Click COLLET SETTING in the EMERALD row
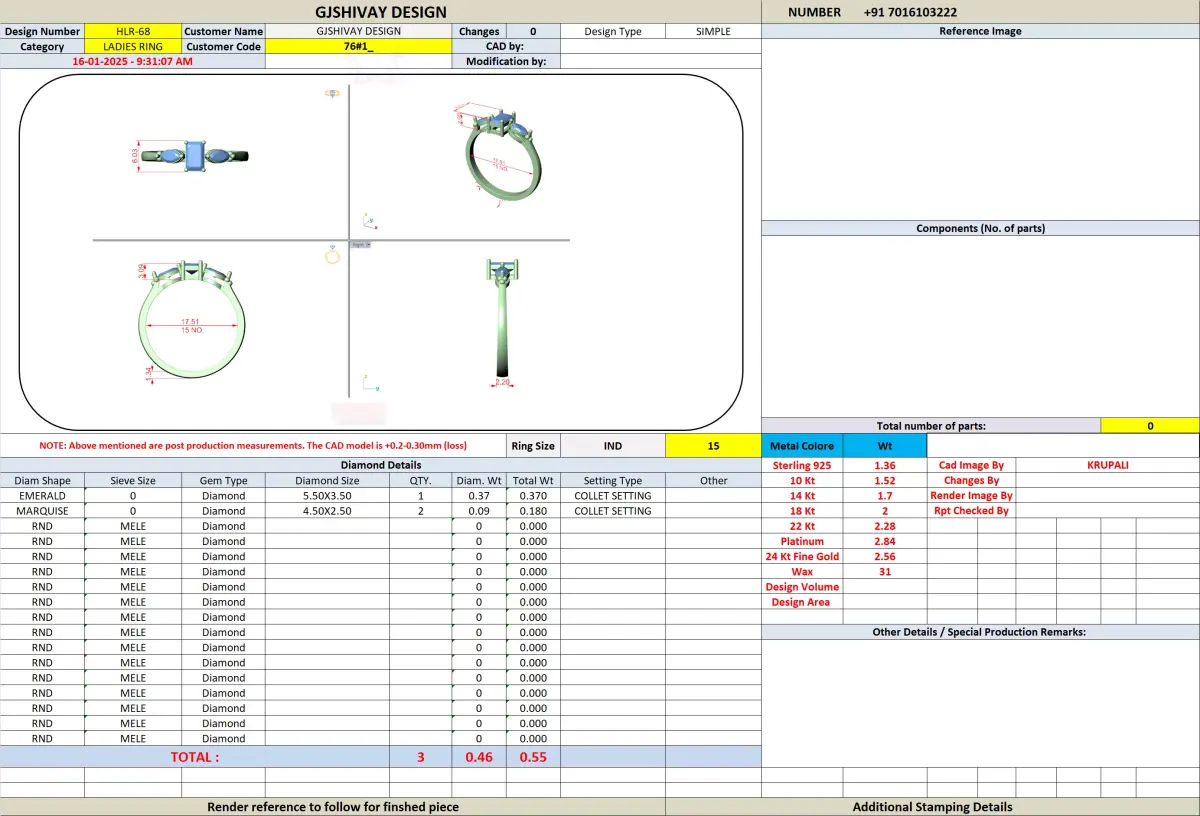This screenshot has height=816, width=1200. (x=613, y=495)
